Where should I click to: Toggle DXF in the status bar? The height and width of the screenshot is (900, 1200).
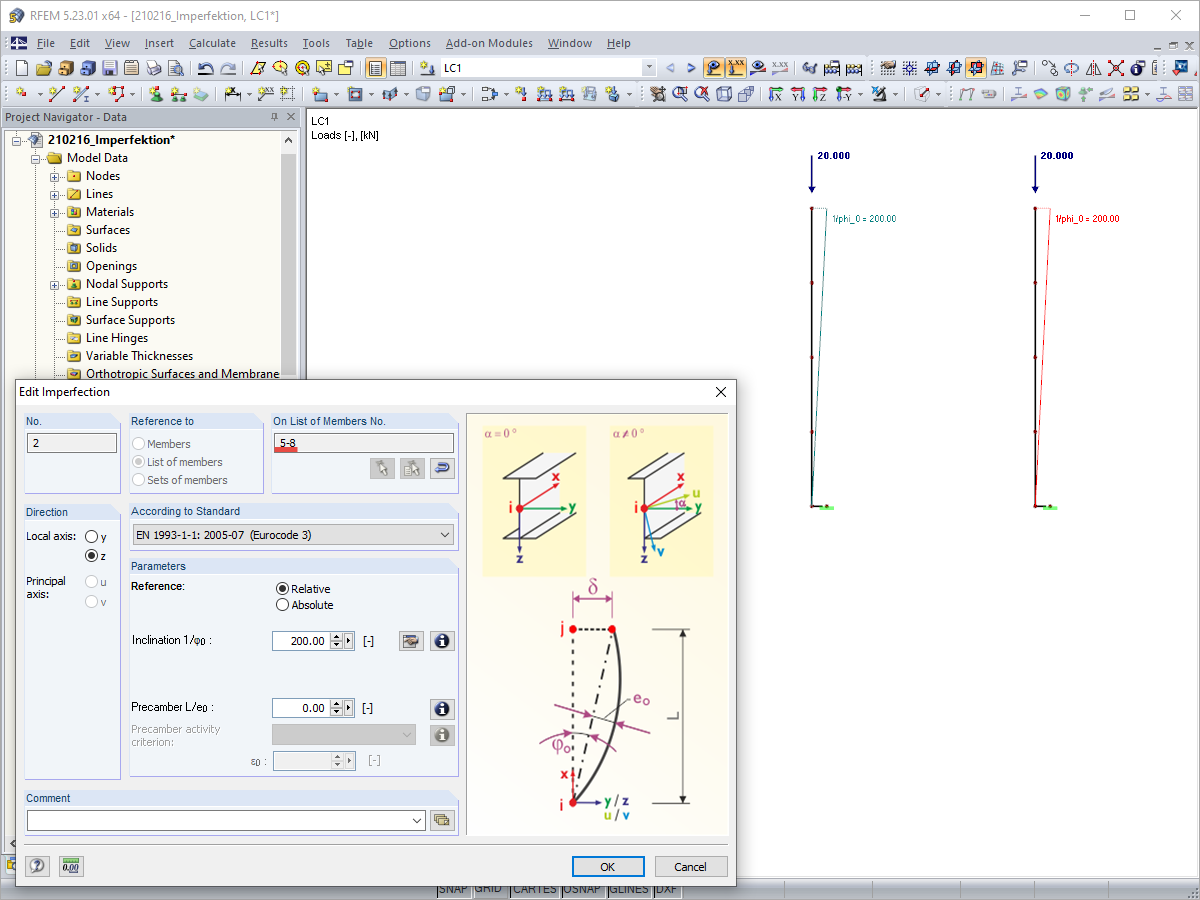coord(667,889)
